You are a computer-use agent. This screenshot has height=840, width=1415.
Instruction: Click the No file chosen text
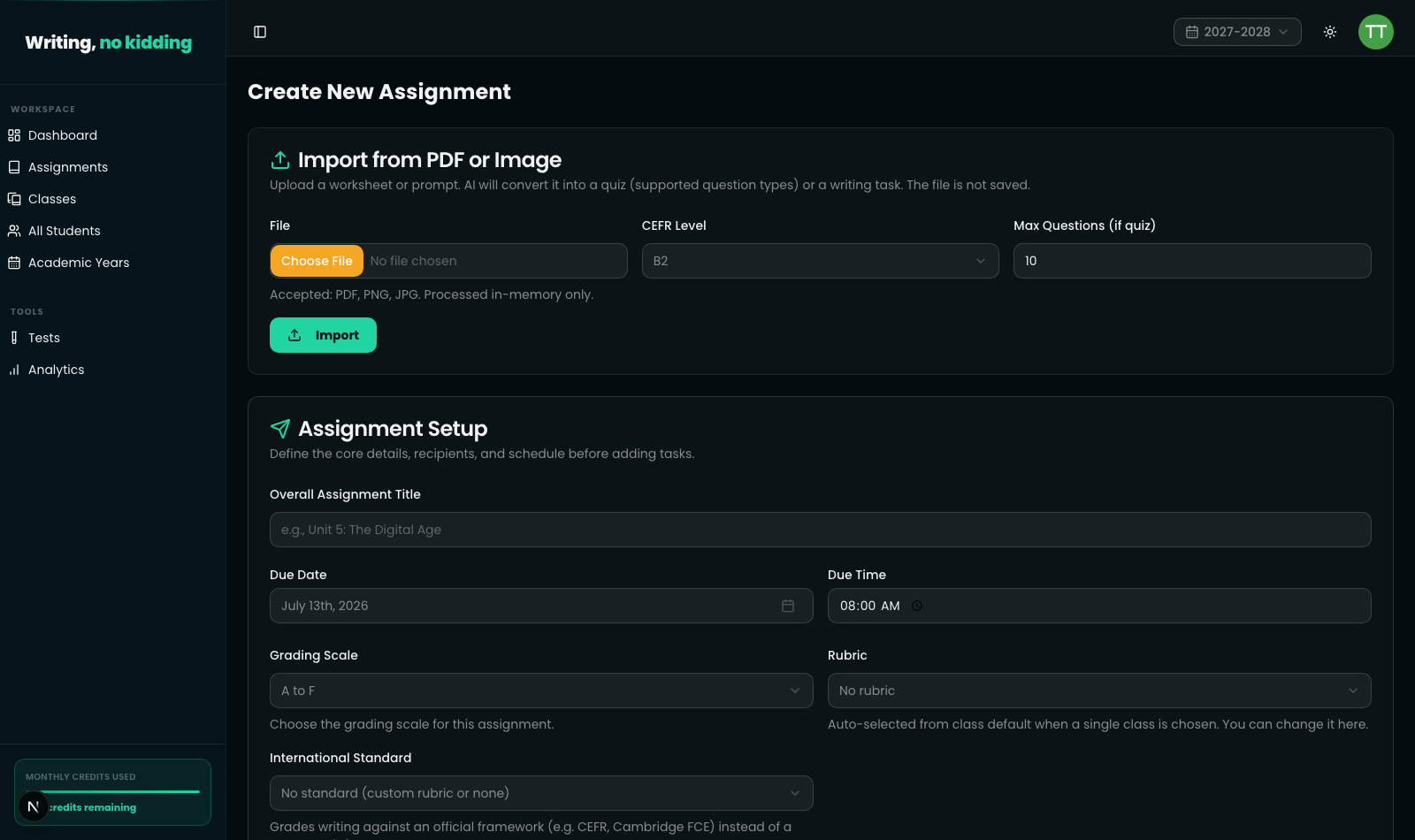click(x=414, y=261)
